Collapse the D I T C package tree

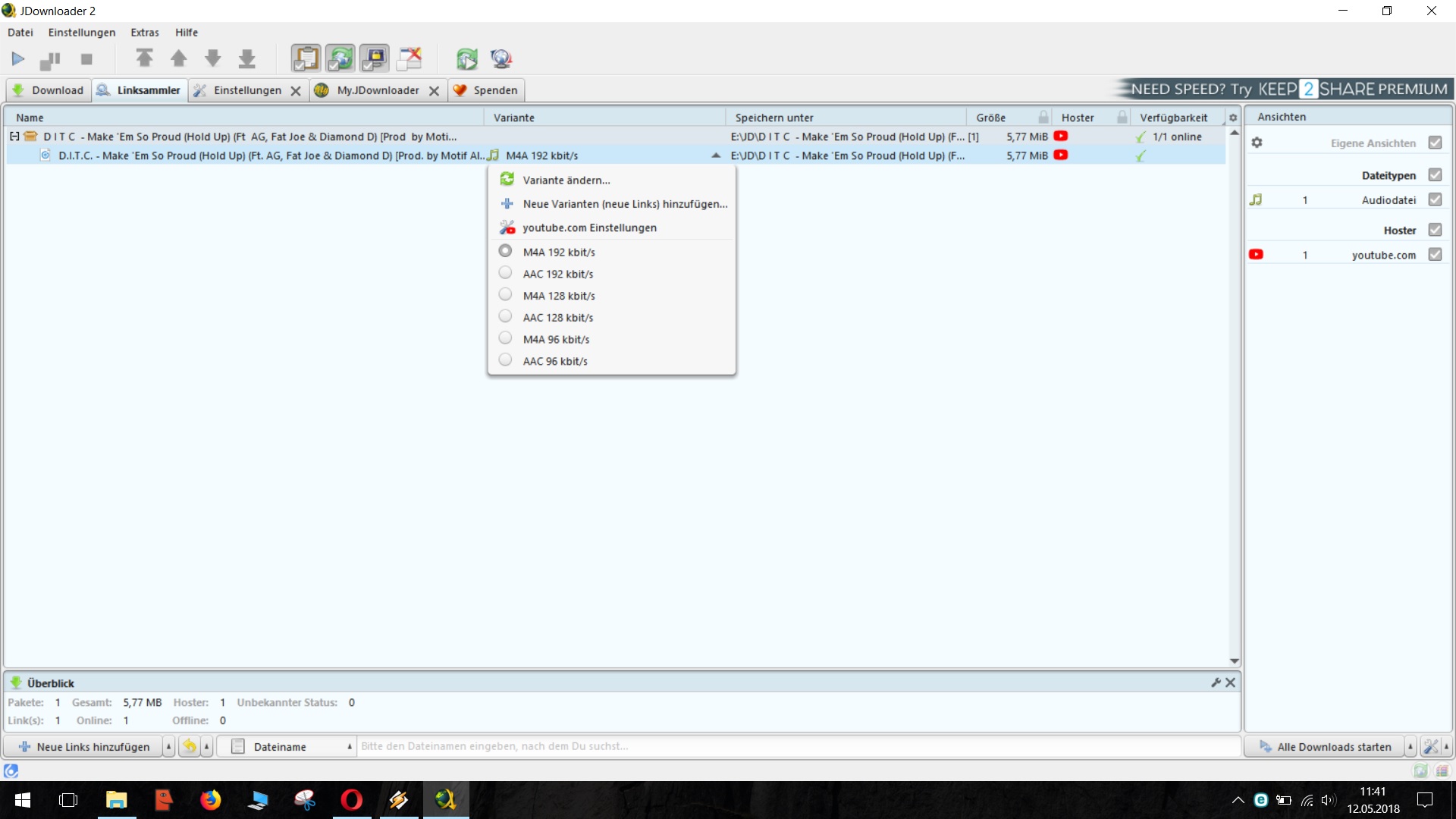pos(14,136)
